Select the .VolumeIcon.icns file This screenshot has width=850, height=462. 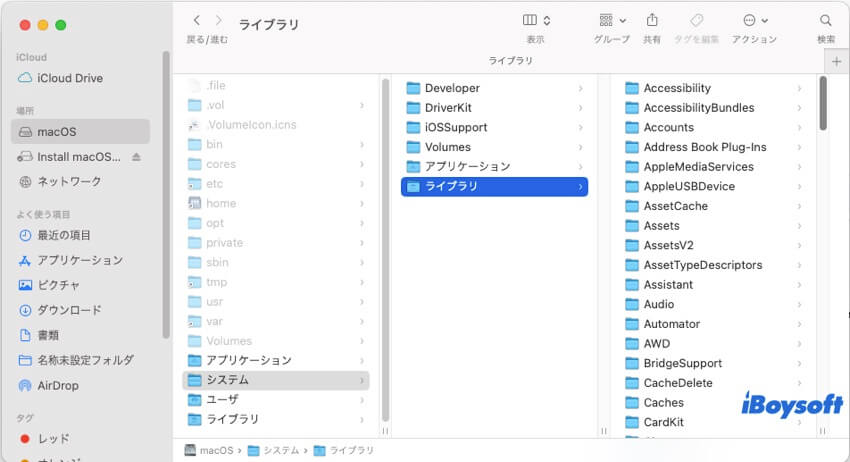(275, 125)
